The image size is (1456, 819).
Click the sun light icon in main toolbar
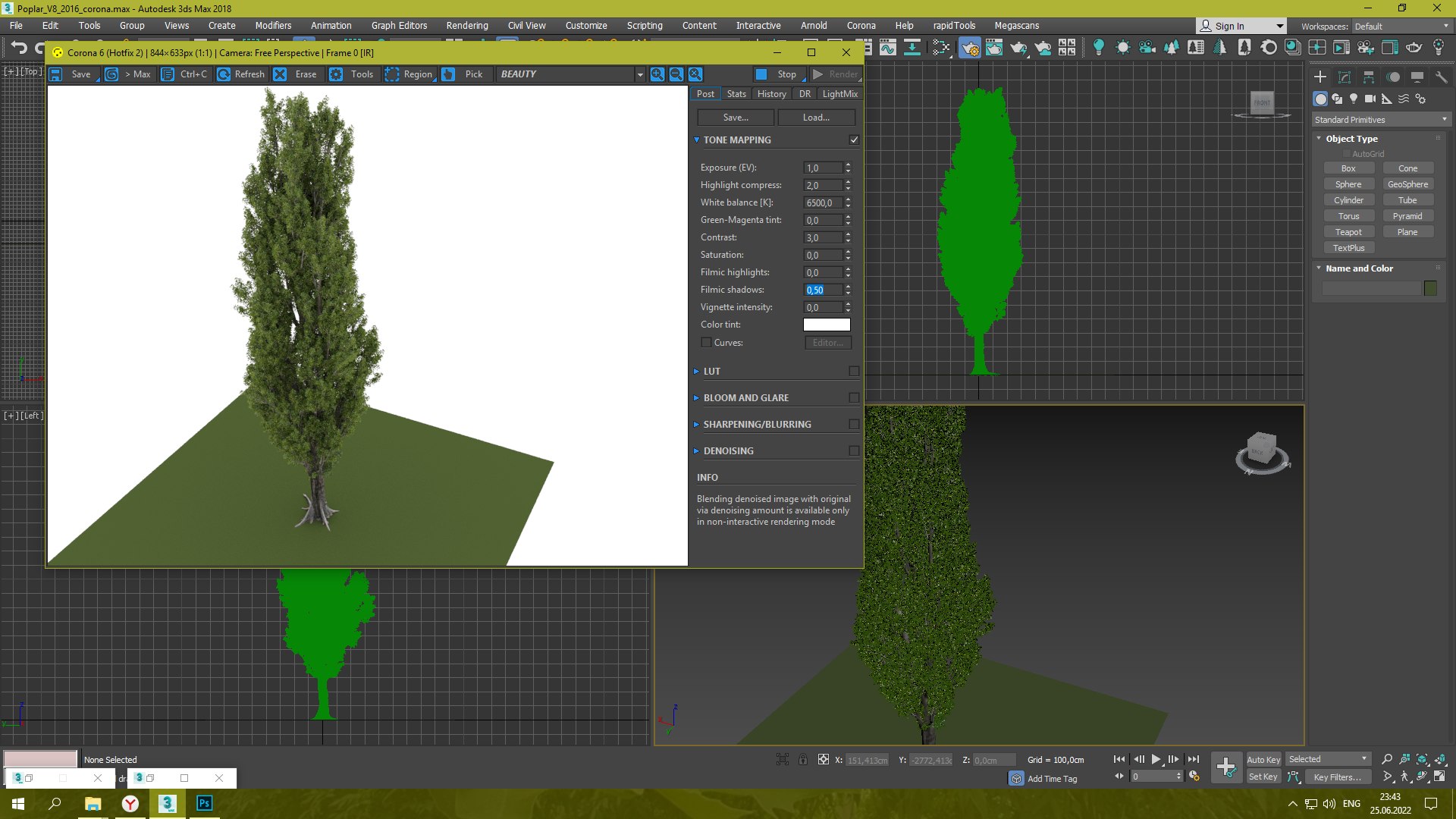[1123, 48]
